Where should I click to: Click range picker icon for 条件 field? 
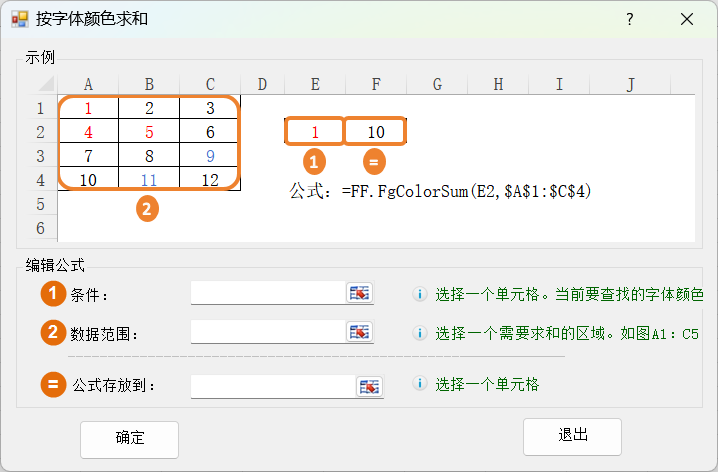click(359, 292)
